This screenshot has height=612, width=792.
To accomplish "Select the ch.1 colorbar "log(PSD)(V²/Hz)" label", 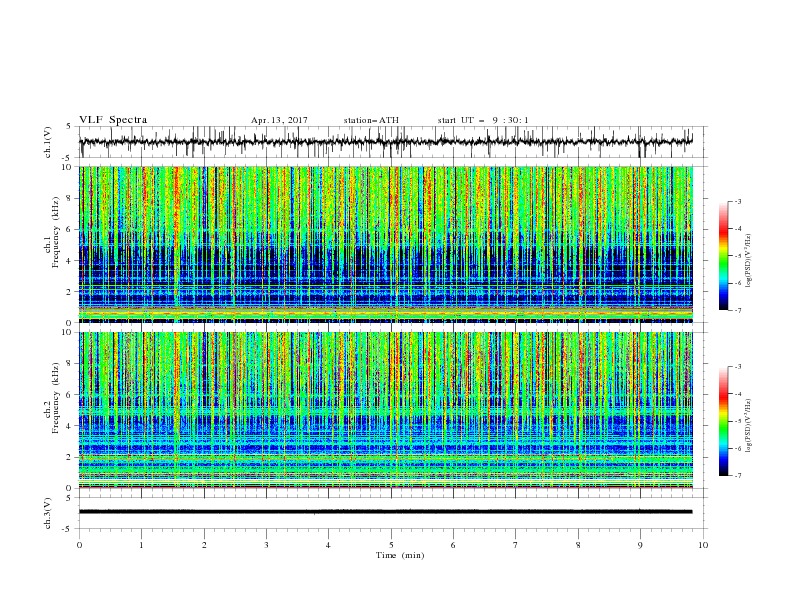I will (x=749, y=261).
